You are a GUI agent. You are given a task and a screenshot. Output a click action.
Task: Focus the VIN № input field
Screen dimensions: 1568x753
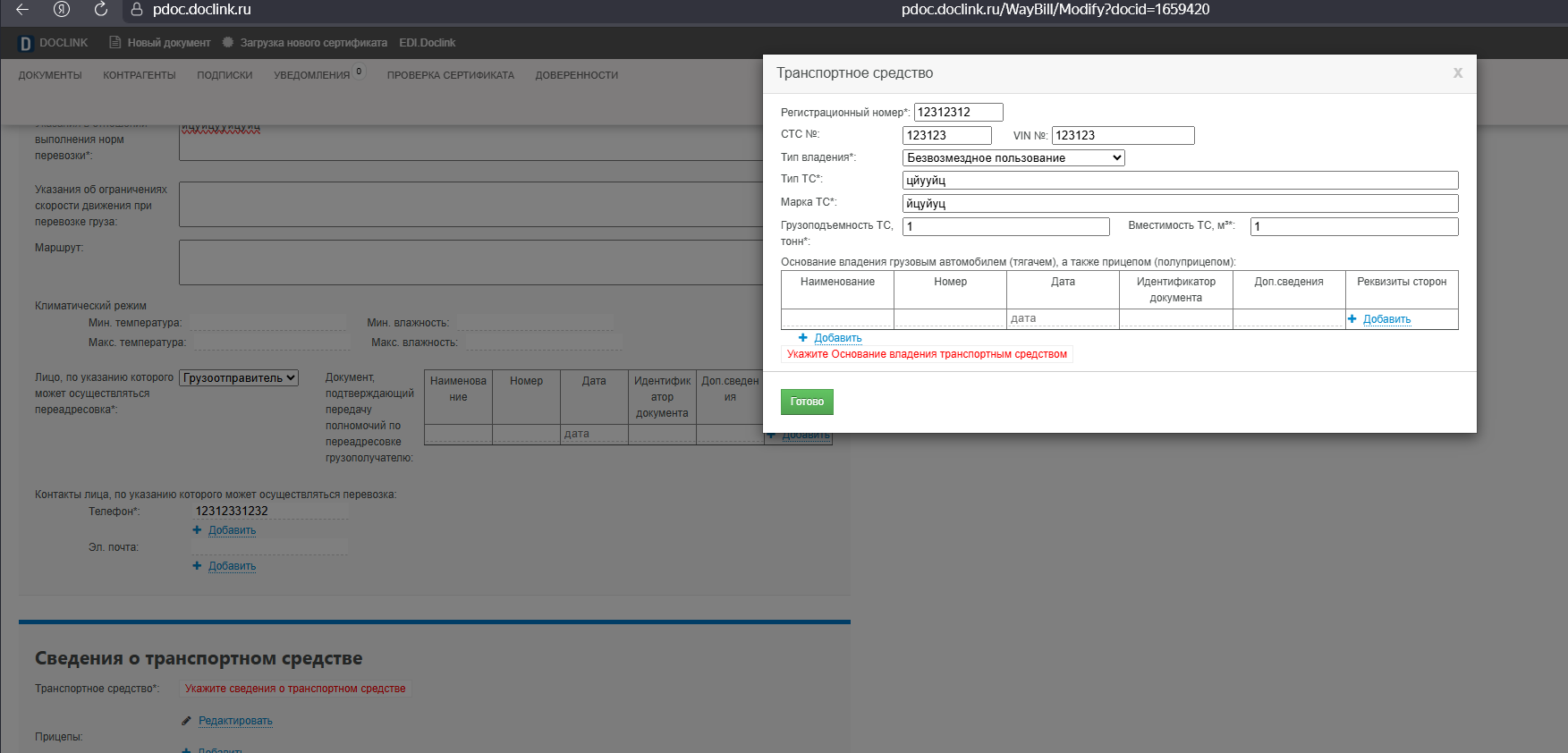(1123, 135)
